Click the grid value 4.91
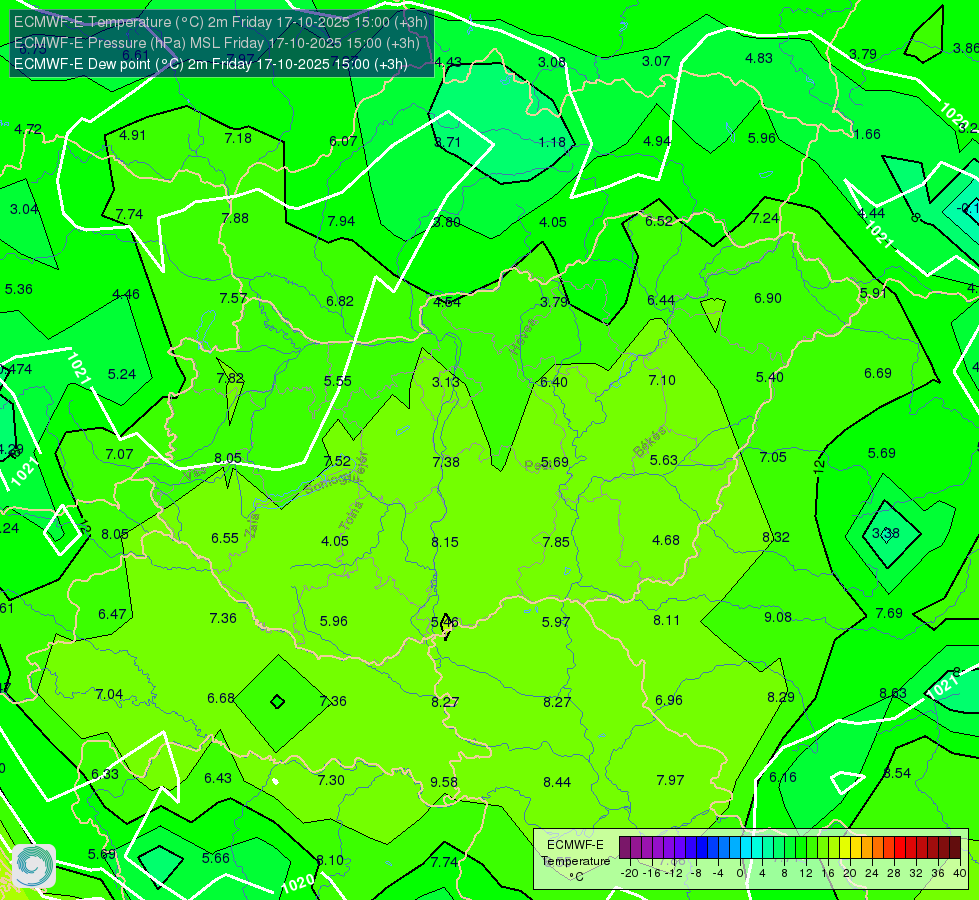Screen dimensions: 979x900 pyautogui.click(x=132, y=135)
